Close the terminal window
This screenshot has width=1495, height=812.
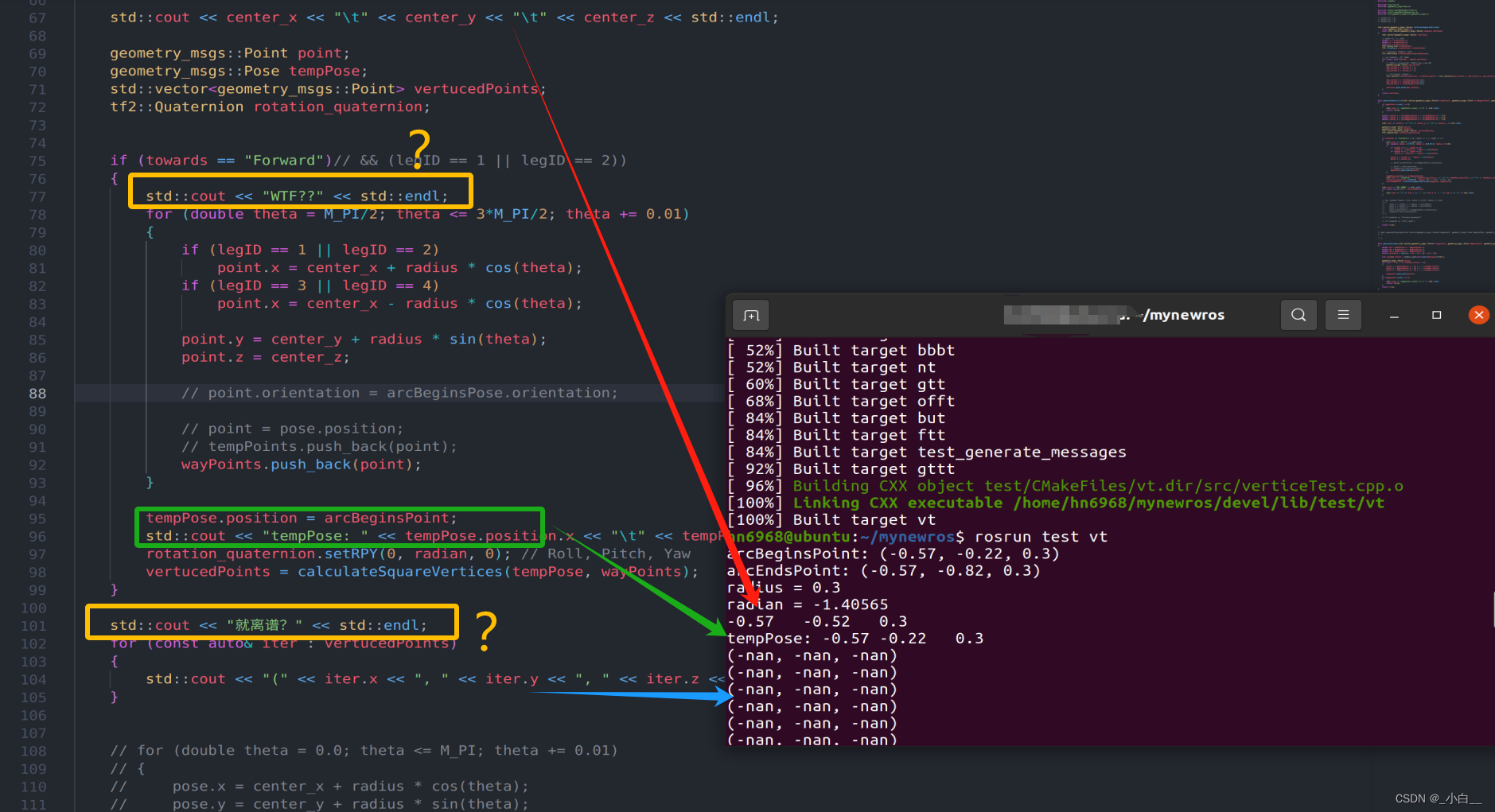[1478, 315]
